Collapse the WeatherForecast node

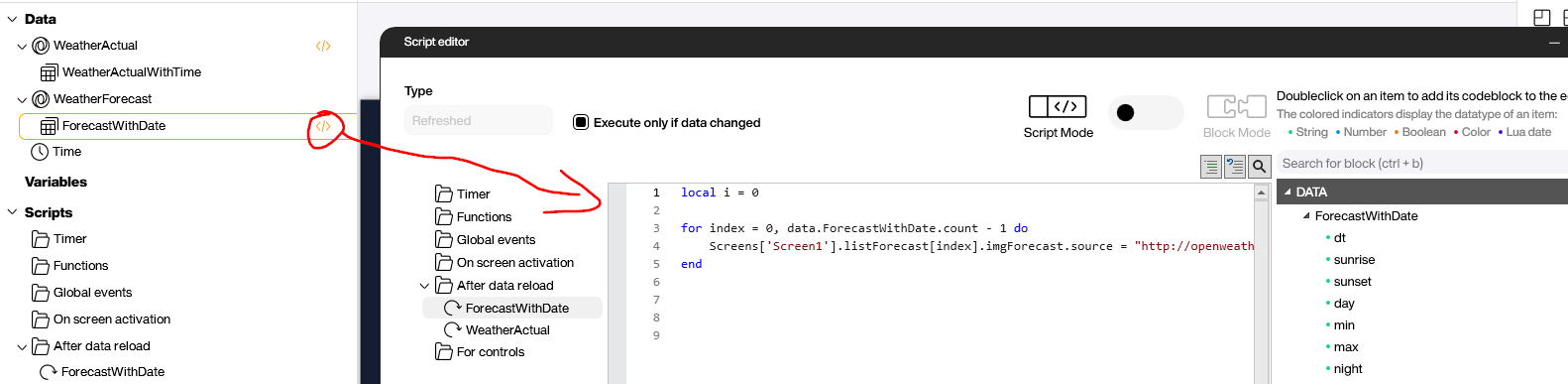coord(22,99)
